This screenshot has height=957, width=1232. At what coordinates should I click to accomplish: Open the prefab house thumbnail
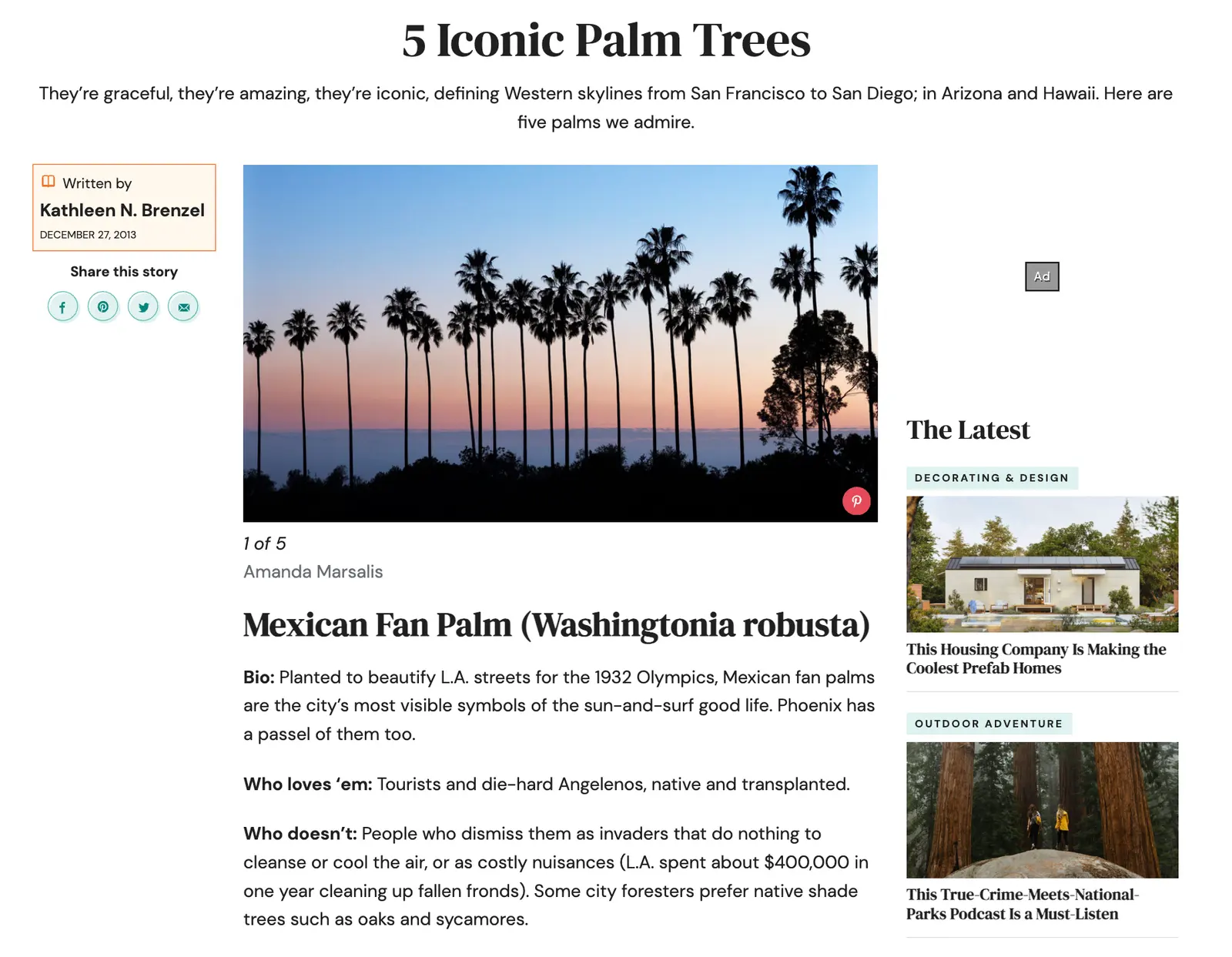1042,564
